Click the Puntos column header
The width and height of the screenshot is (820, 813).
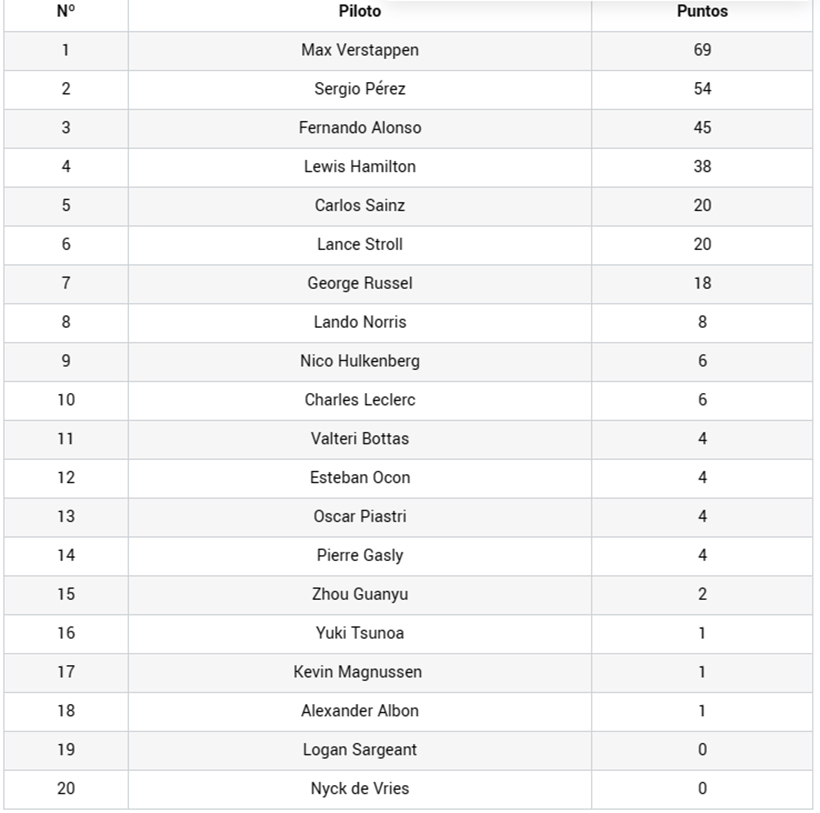(x=702, y=12)
